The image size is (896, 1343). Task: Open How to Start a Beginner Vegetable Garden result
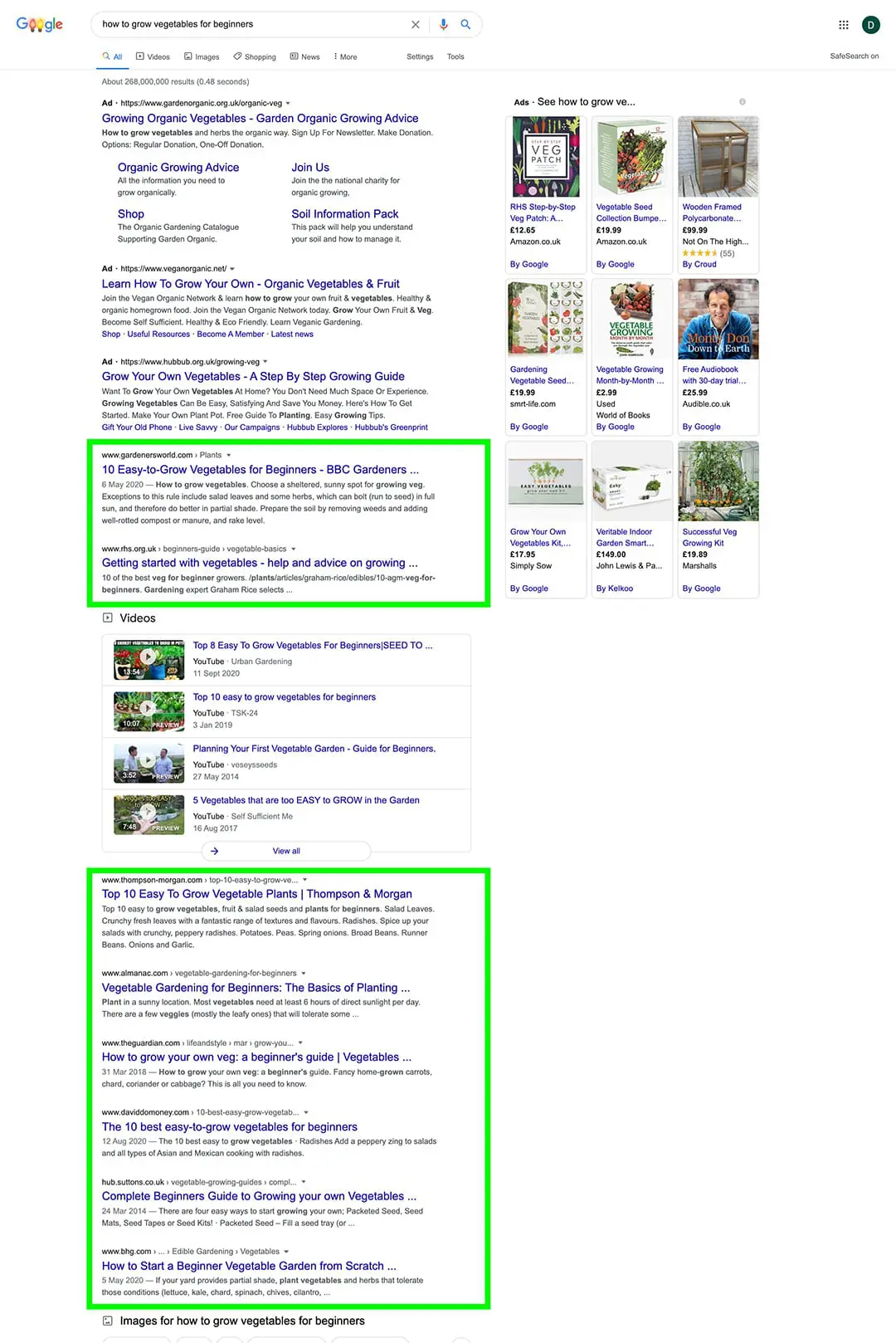click(249, 1267)
